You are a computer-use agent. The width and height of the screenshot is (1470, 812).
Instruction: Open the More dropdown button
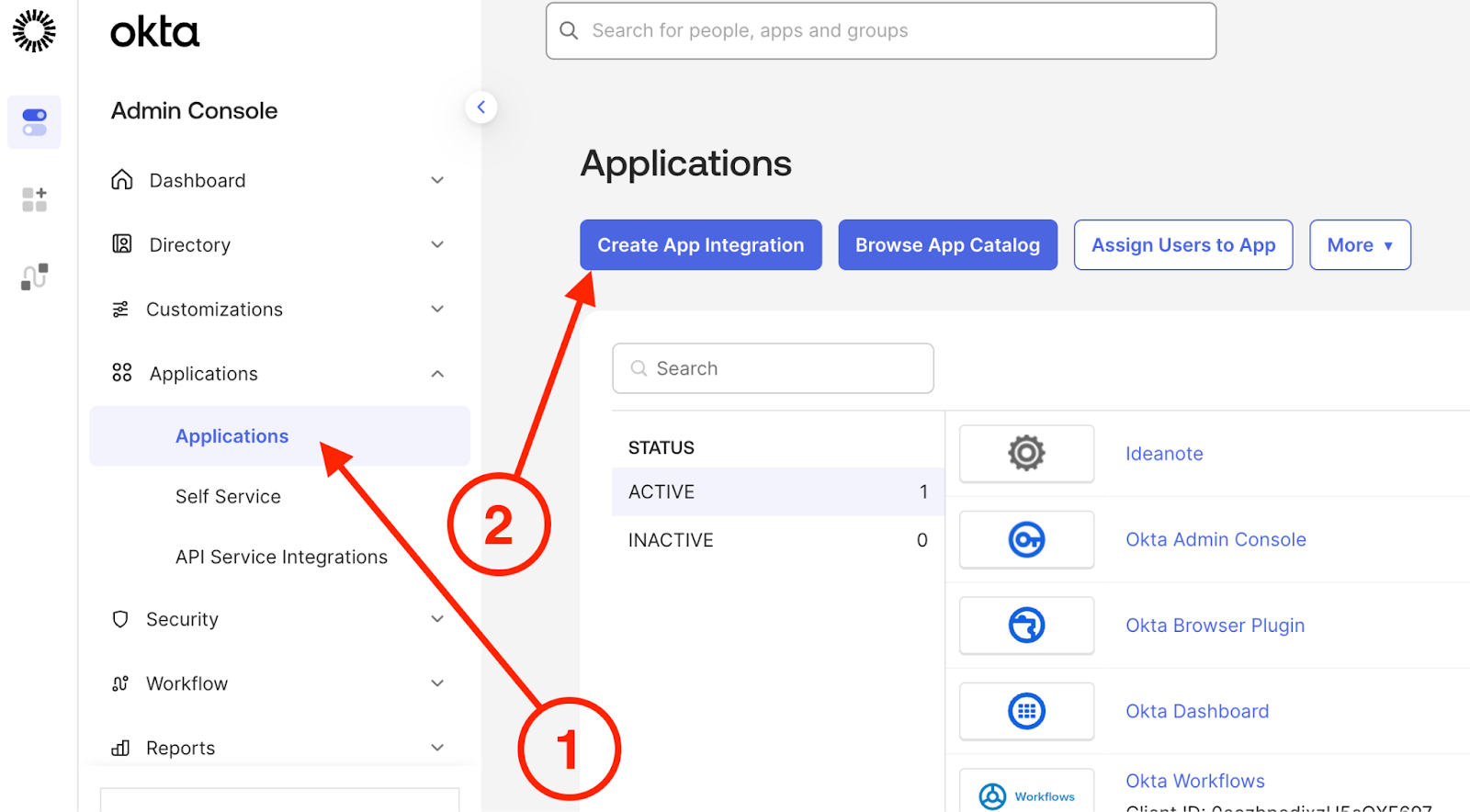click(x=1360, y=244)
